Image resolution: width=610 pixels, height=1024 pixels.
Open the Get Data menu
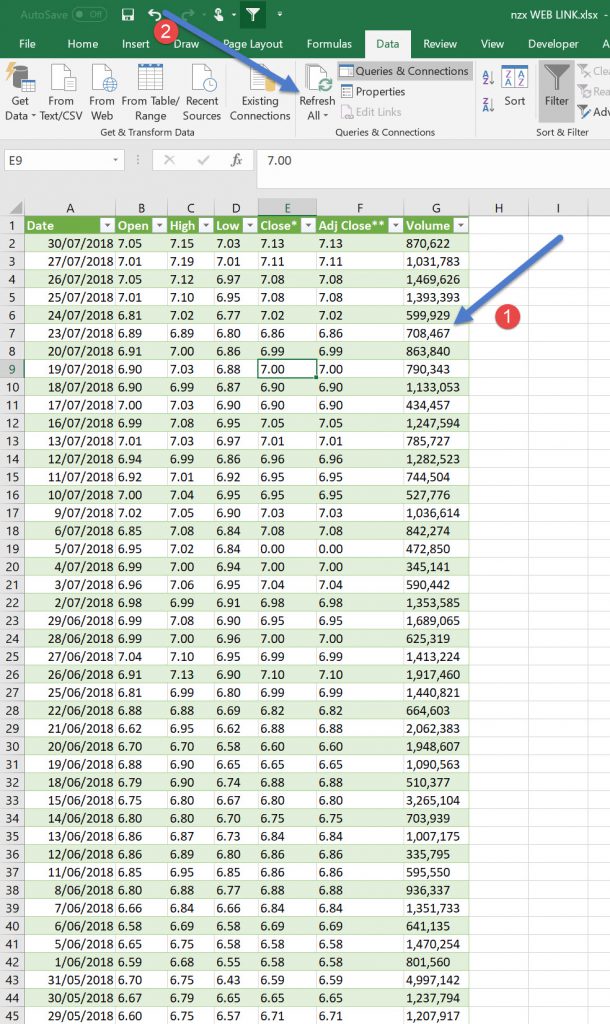coord(20,90)
